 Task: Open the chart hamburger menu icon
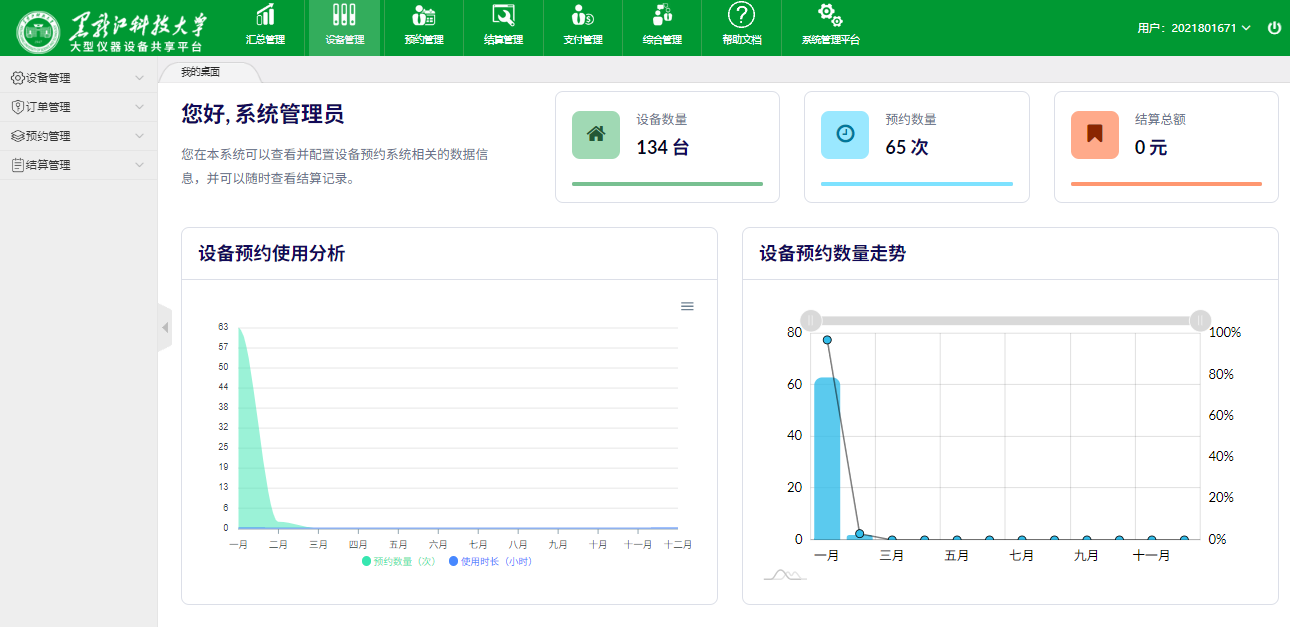coord(687,306)
